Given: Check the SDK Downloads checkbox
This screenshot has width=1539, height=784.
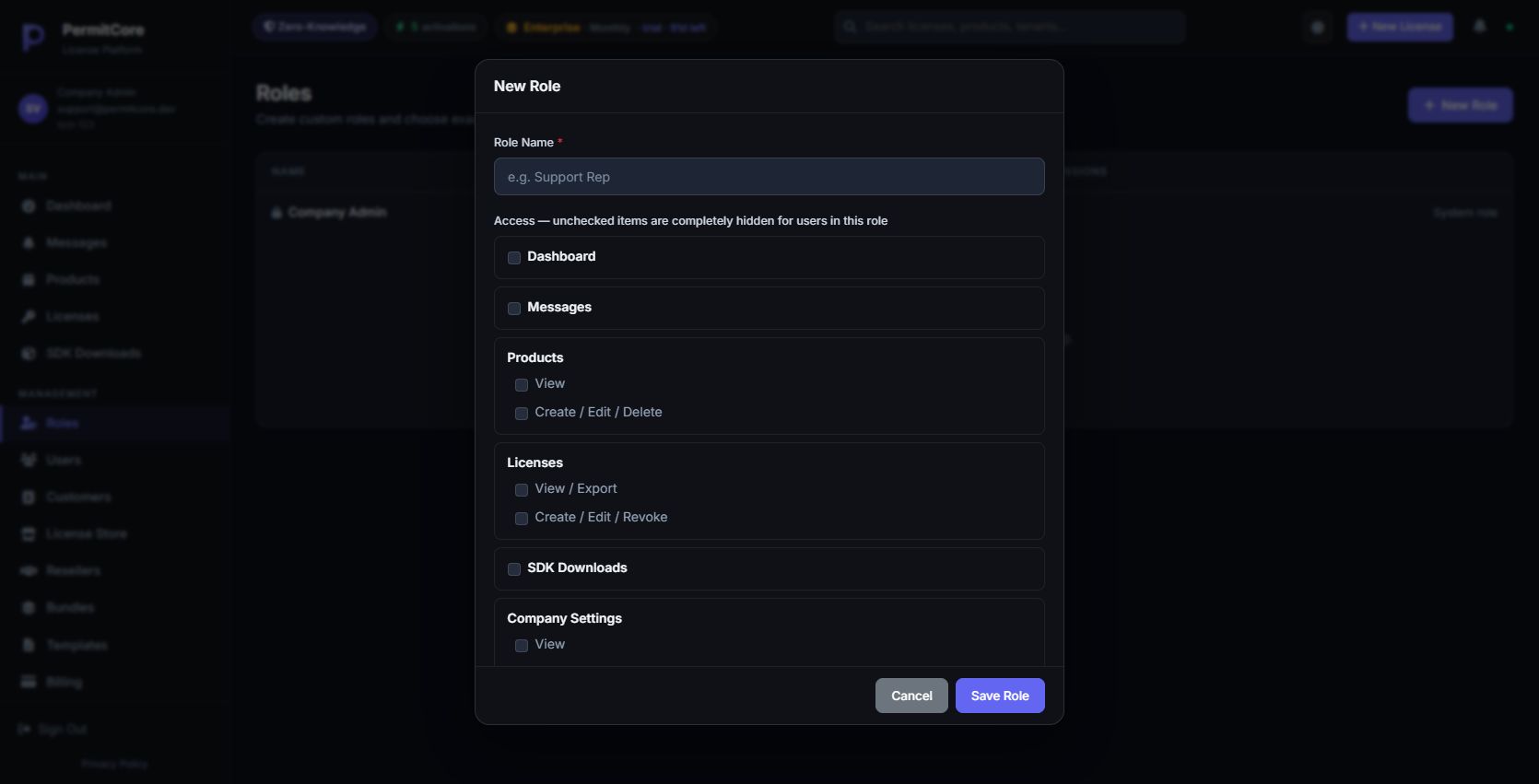Looking at the screenshot, I should point(514,568).
